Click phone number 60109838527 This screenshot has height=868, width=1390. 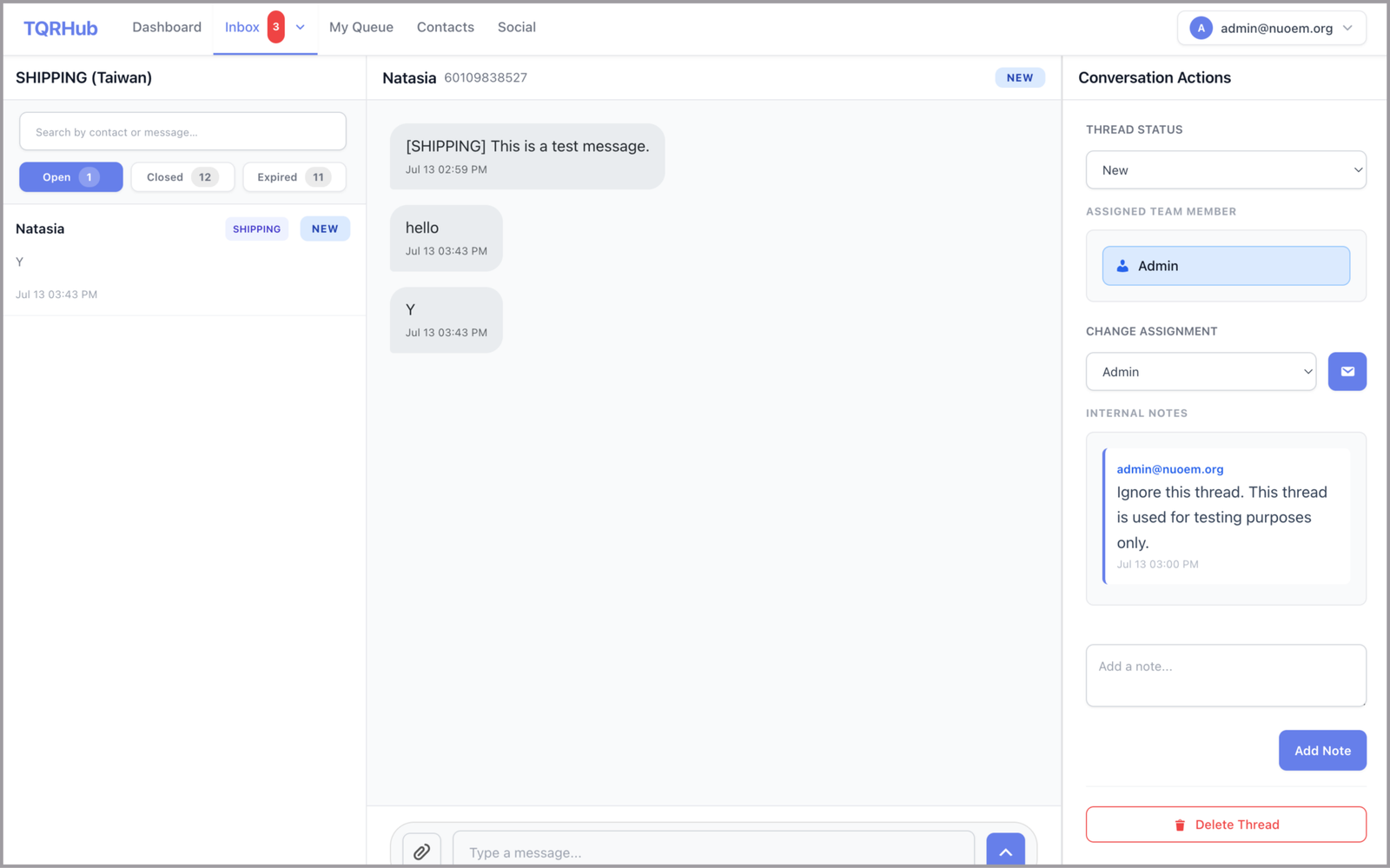pos(486,77)
